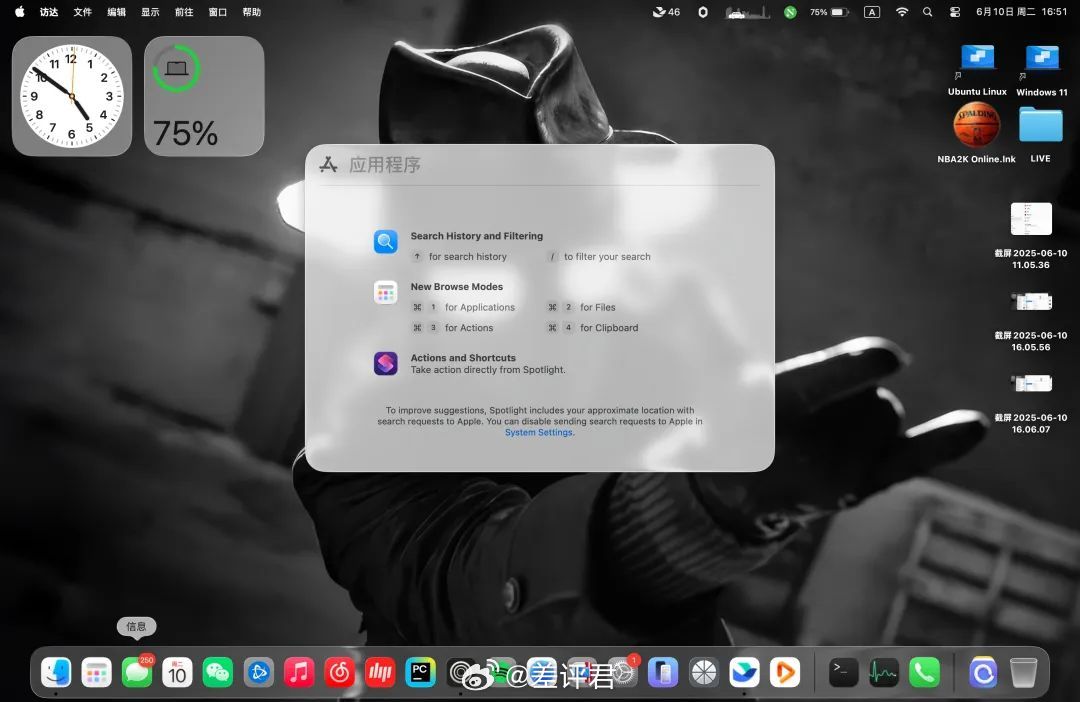Viewport: 1080px width, 702px height.
Task: Launch PyCharm from the Dock
Action: pos(420,672)
